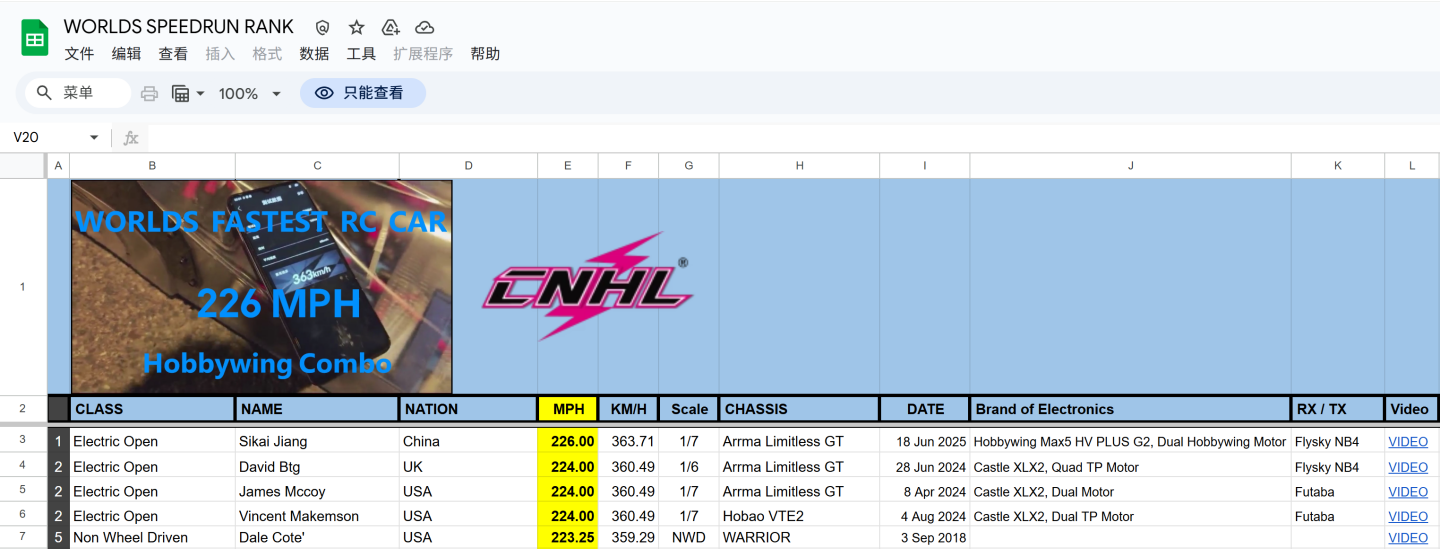
Task: Open the filter views icon
Action: pyautogui.click(x=181, y=93)
